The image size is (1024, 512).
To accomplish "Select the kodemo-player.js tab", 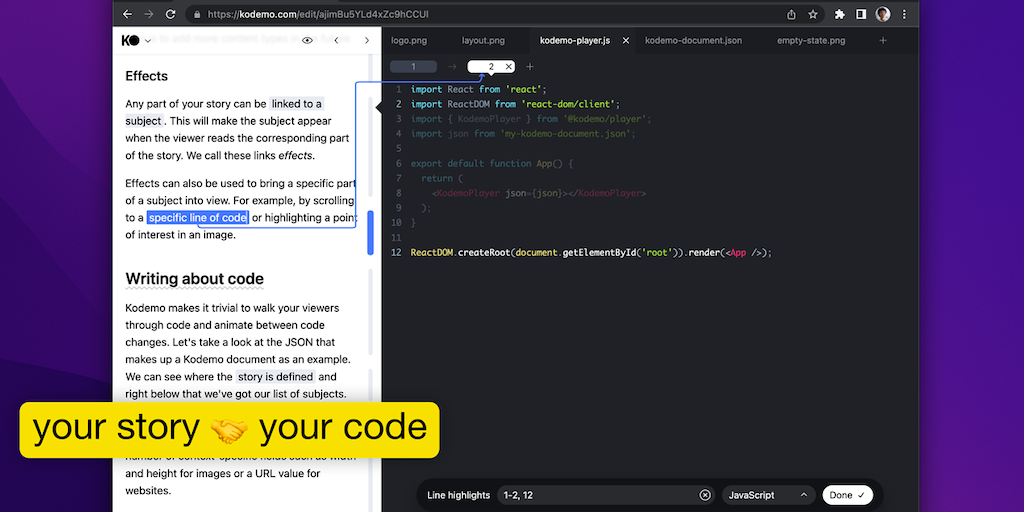I will click(x=575, y=40).
